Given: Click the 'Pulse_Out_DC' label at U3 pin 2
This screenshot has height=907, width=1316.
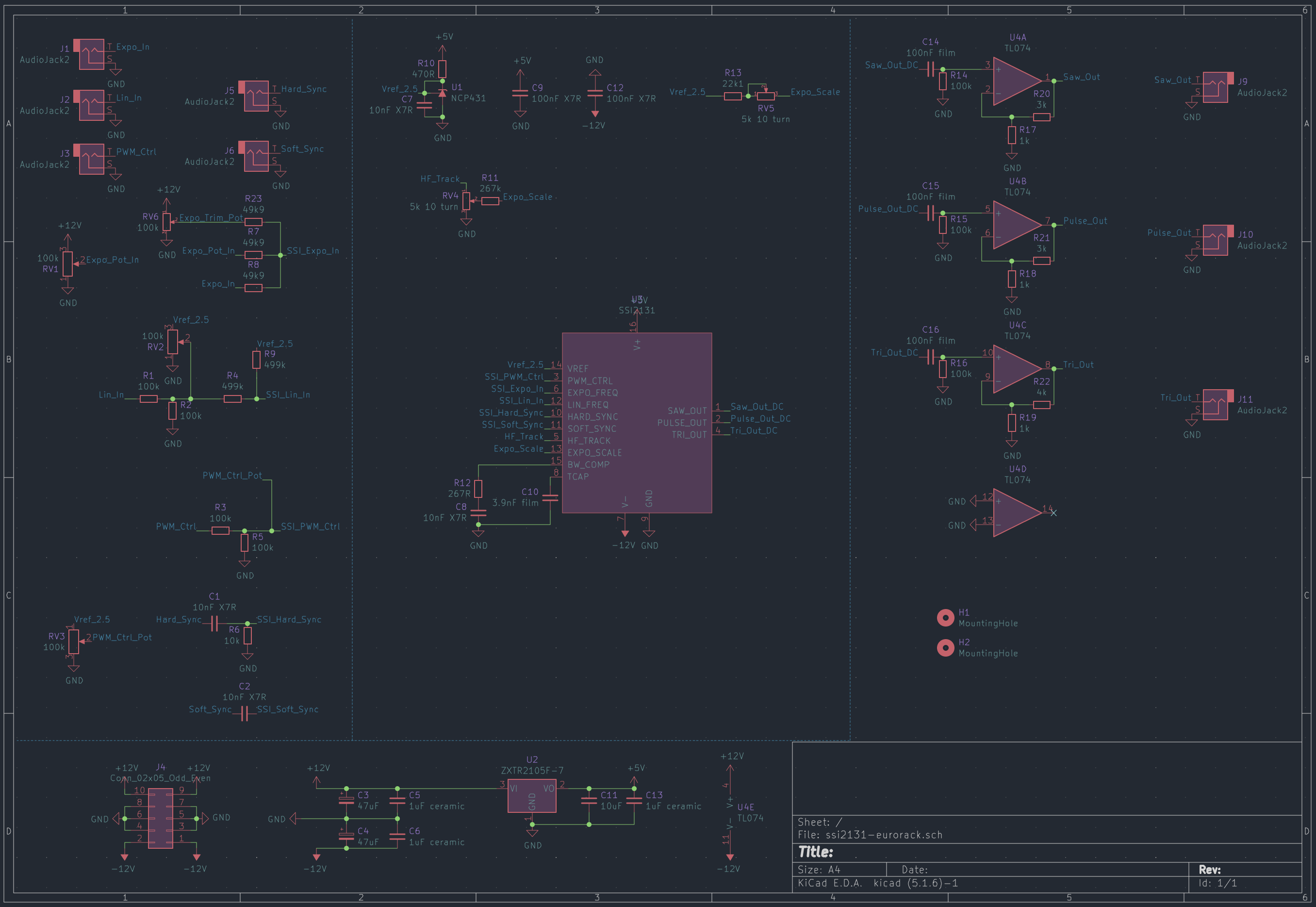Looking at the screenshot, I should point(760,418).
